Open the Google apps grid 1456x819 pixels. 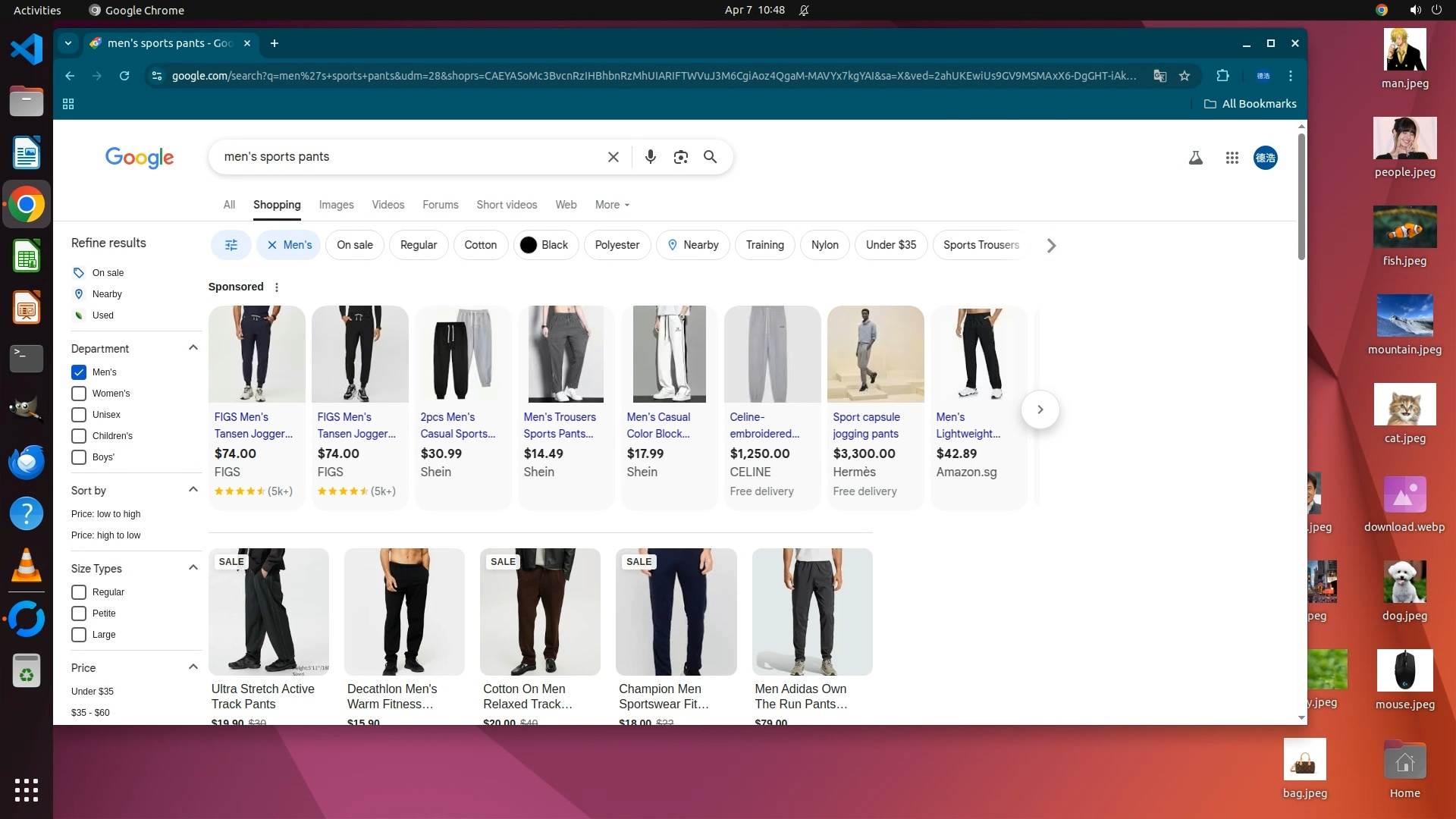coord(1232,158)
